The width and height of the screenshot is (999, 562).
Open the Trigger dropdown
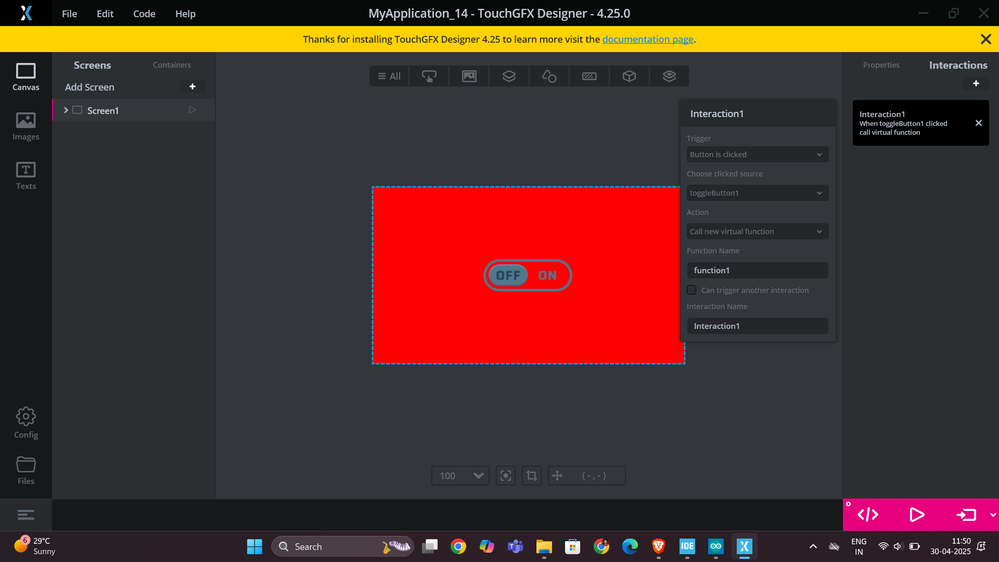pos(757,154)
